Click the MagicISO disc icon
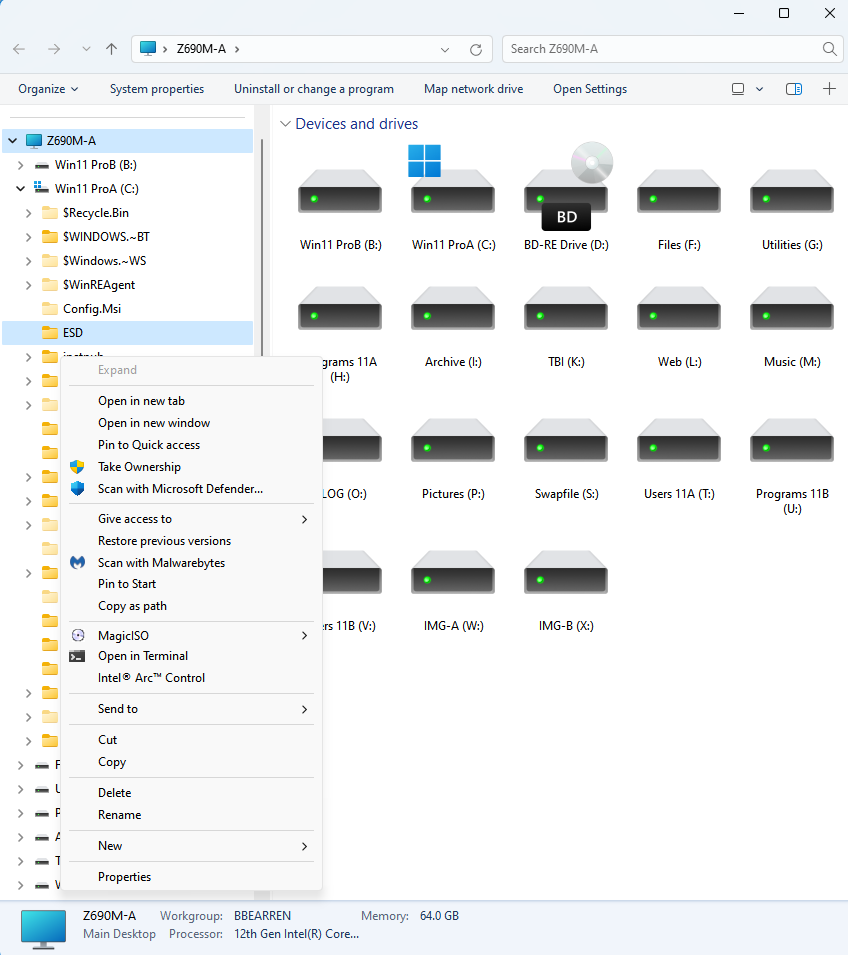Viewport: 848px width, 955px height. point(77,635)
